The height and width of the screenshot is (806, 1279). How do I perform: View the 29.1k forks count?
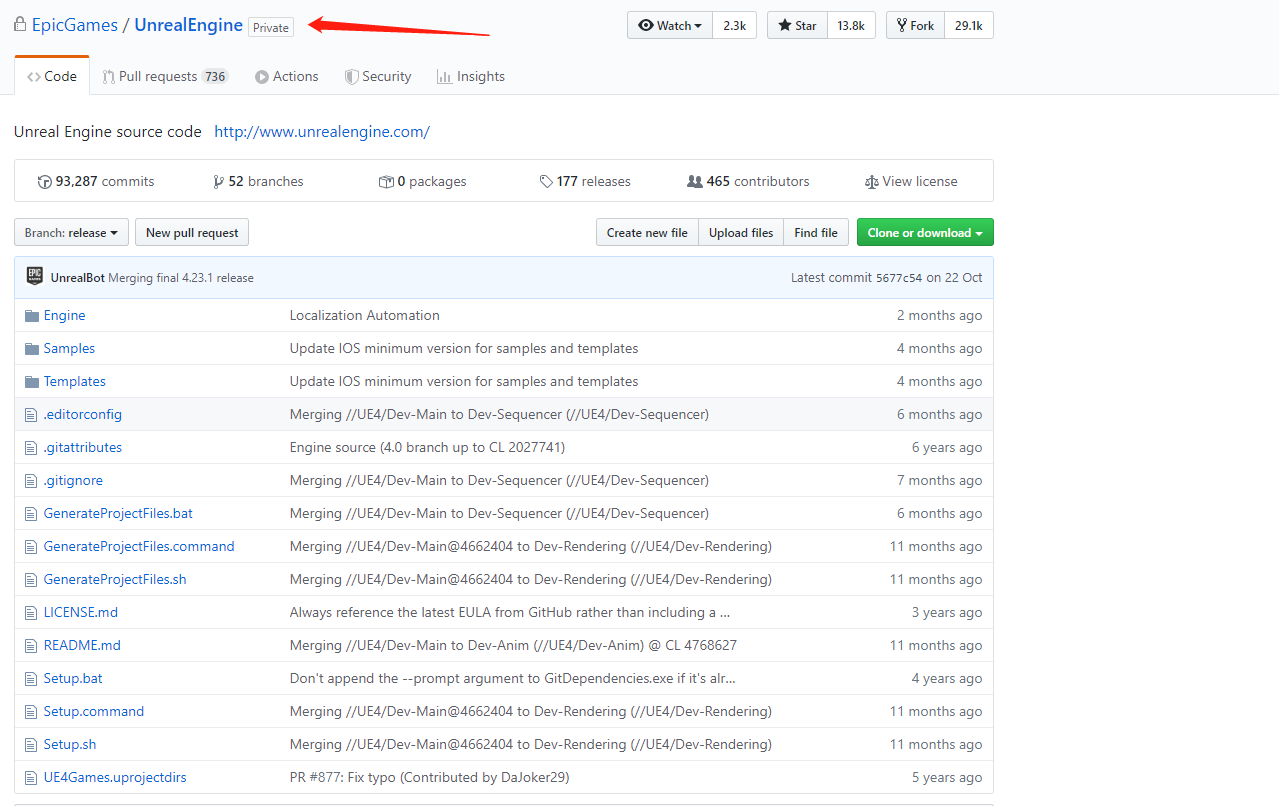tap(969, 25)
